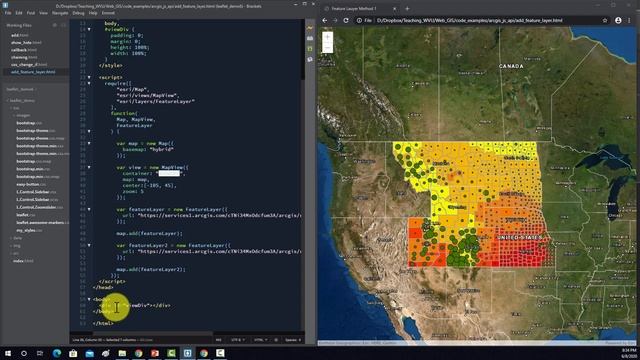The width and height of the screenshot is (640, 360).
Task: Collapse the body tag fold arrow
Action: [89, 299]
